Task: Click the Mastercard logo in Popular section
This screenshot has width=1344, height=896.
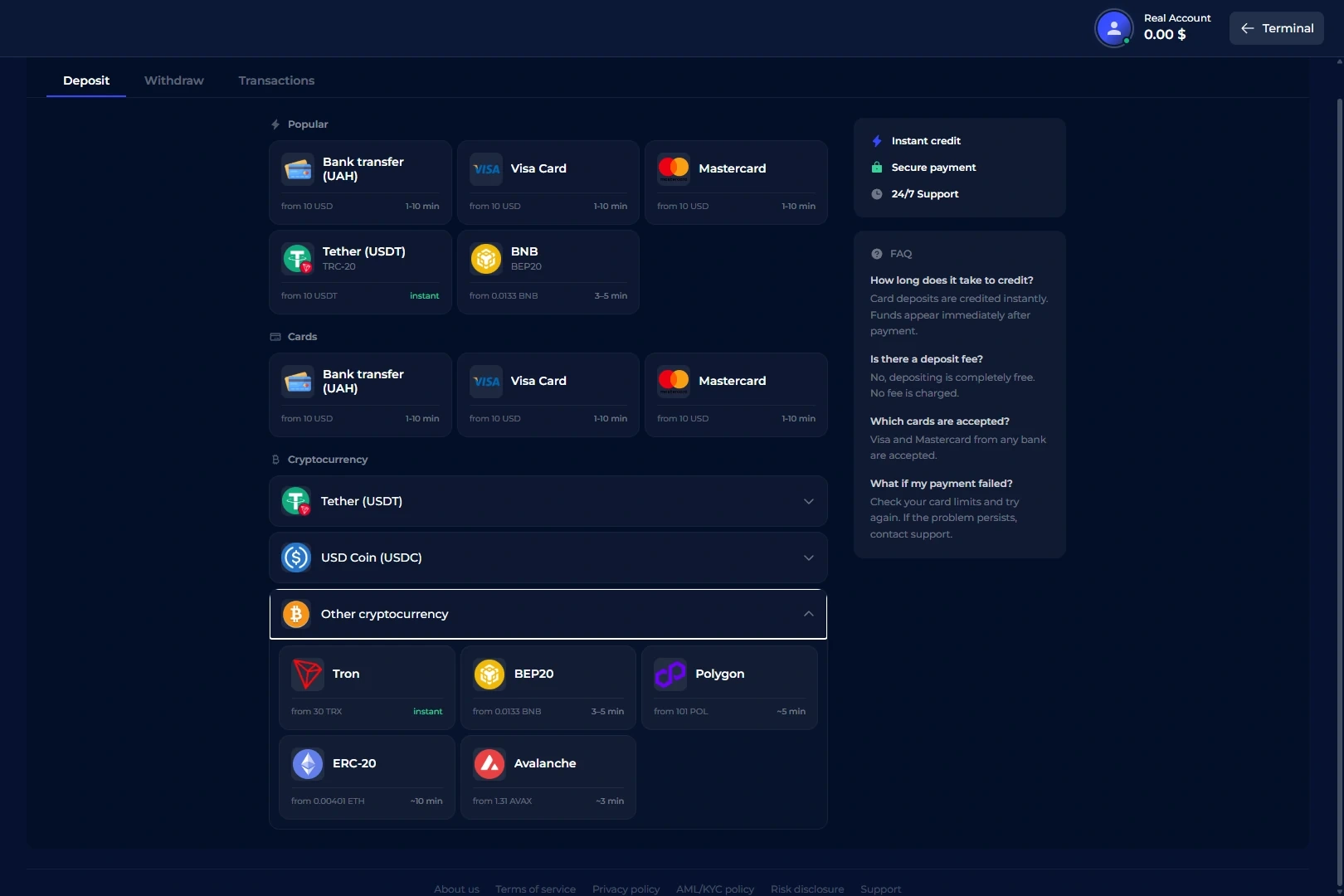Action: [674, 169]
